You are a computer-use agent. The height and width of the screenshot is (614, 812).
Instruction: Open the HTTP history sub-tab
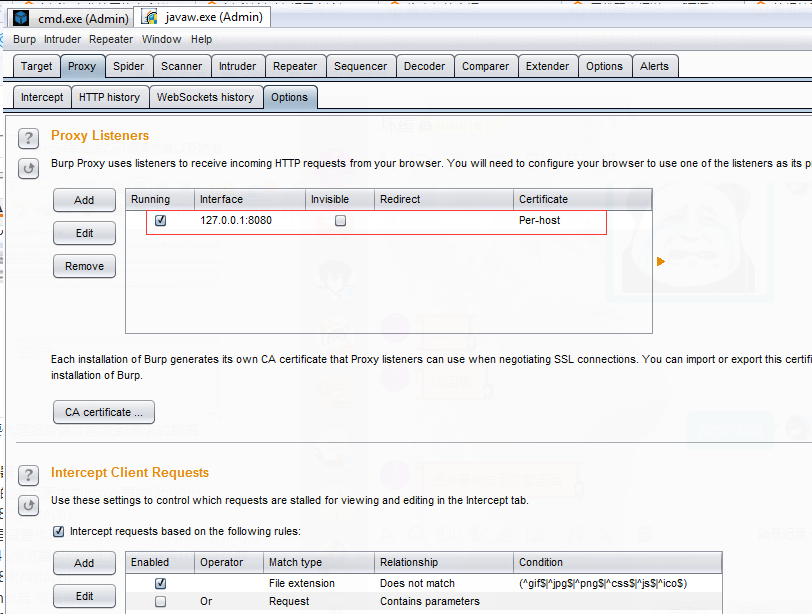pos(109,97)
